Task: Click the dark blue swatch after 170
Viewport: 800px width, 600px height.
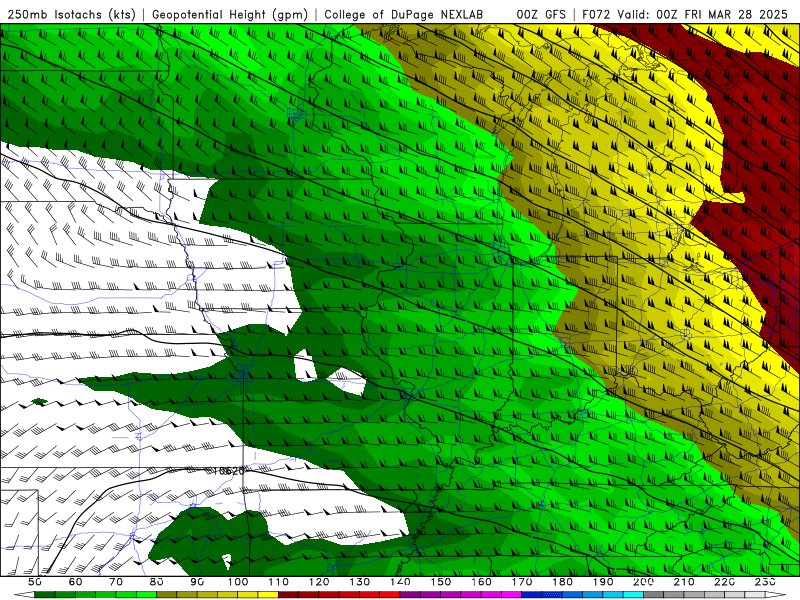Action: tap(531, 594)
